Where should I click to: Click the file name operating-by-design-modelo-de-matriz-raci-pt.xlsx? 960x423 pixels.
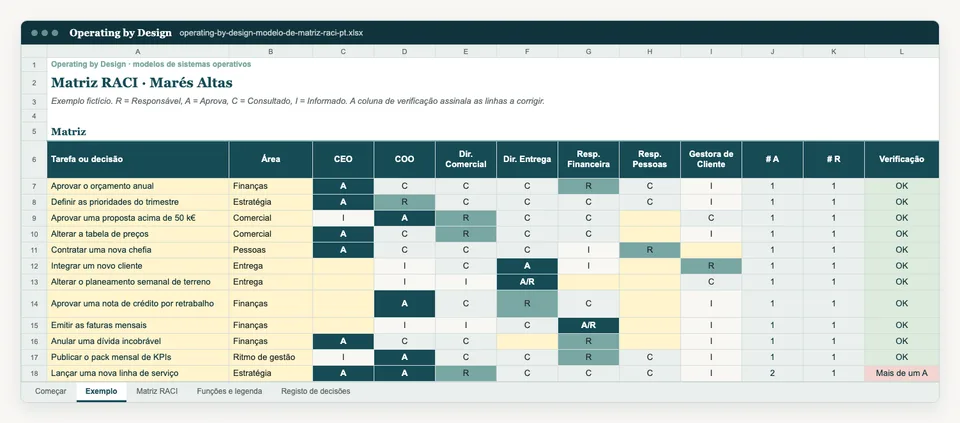[271, 33]
